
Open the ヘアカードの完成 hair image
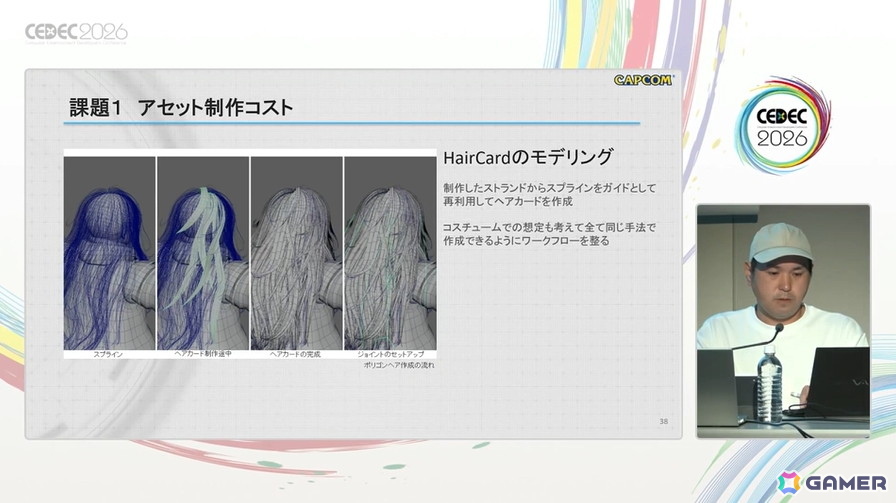[x=296, y=253]
